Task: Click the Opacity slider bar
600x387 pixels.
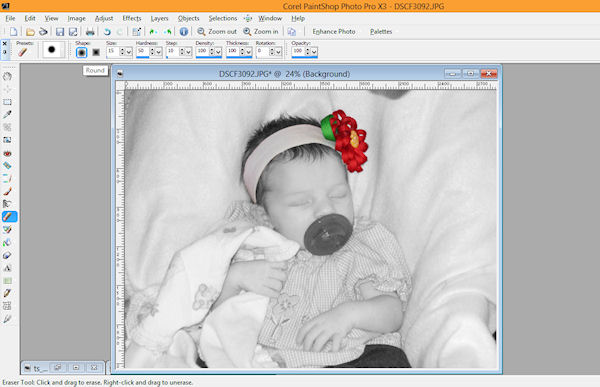Action: [305, 57]
